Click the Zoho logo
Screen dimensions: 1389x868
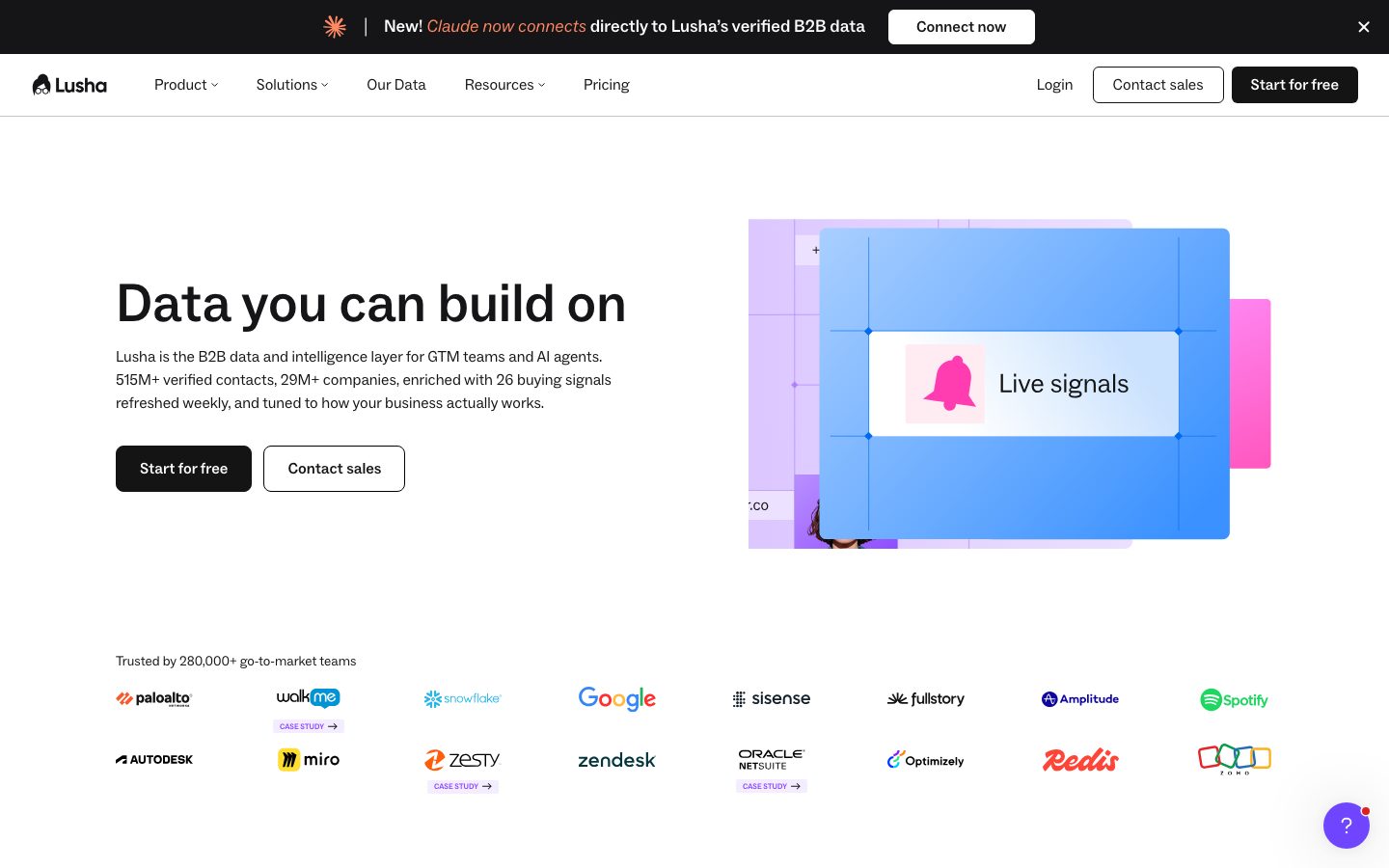coord(1235,759)
